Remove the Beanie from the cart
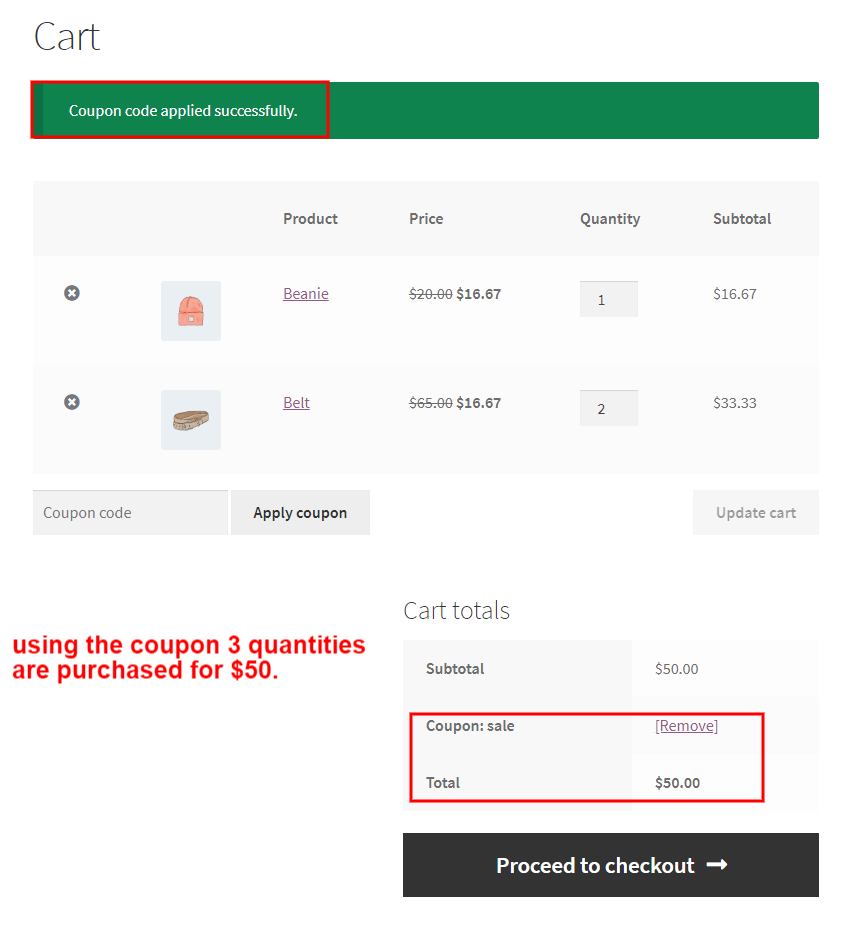This screenshot has height=931, width=843. pyautogui.click(x=71, y=293)
